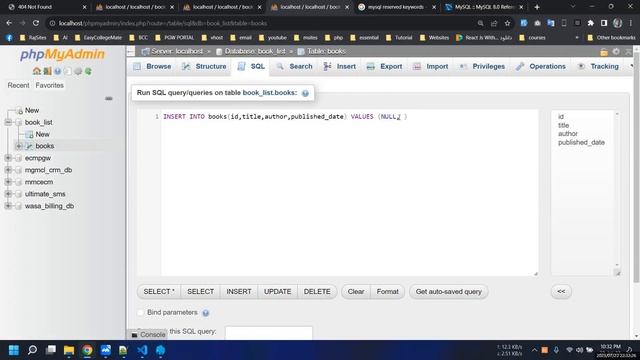Open Console panel at bottom
The image size is (640, 360).
click(x=148, y=335)
